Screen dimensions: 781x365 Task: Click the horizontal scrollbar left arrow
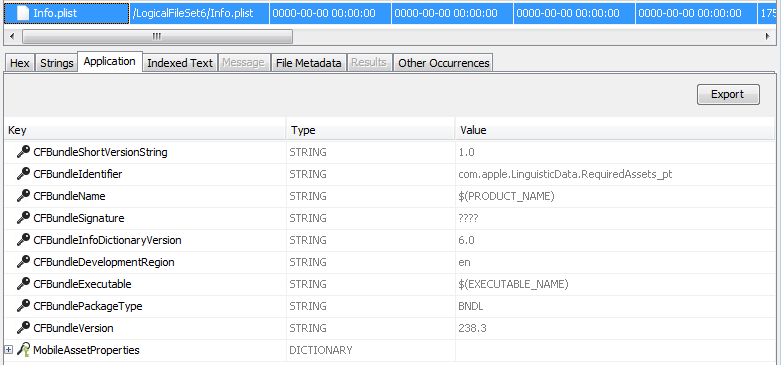12,36
